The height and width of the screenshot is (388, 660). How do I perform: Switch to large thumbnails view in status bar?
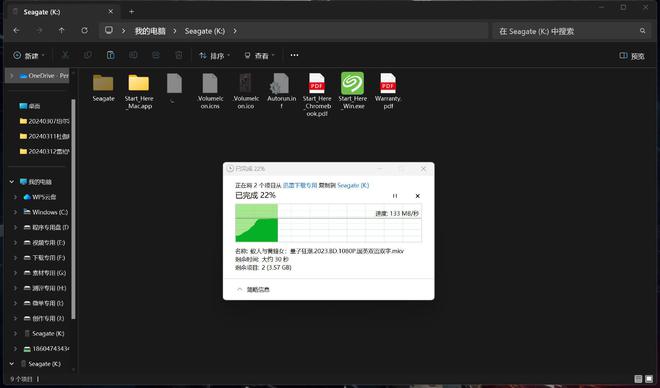(x=649, y=379)
